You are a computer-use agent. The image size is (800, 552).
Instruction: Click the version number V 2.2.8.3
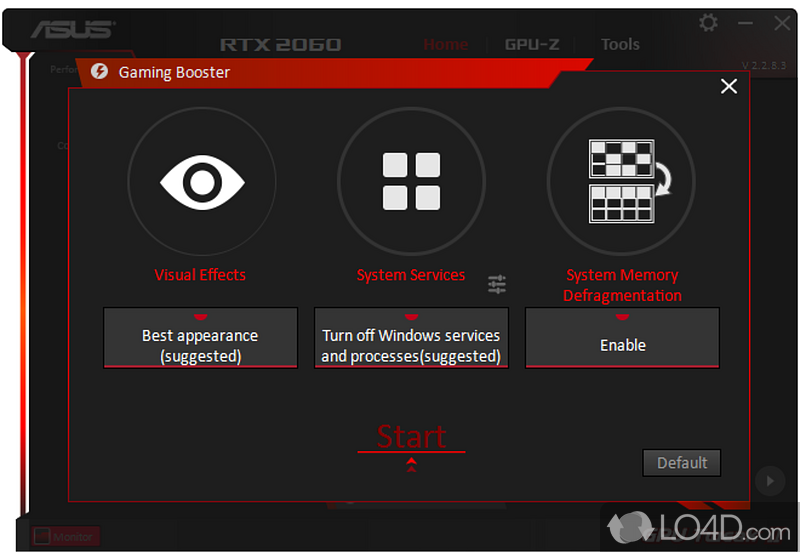pos(764,65)
